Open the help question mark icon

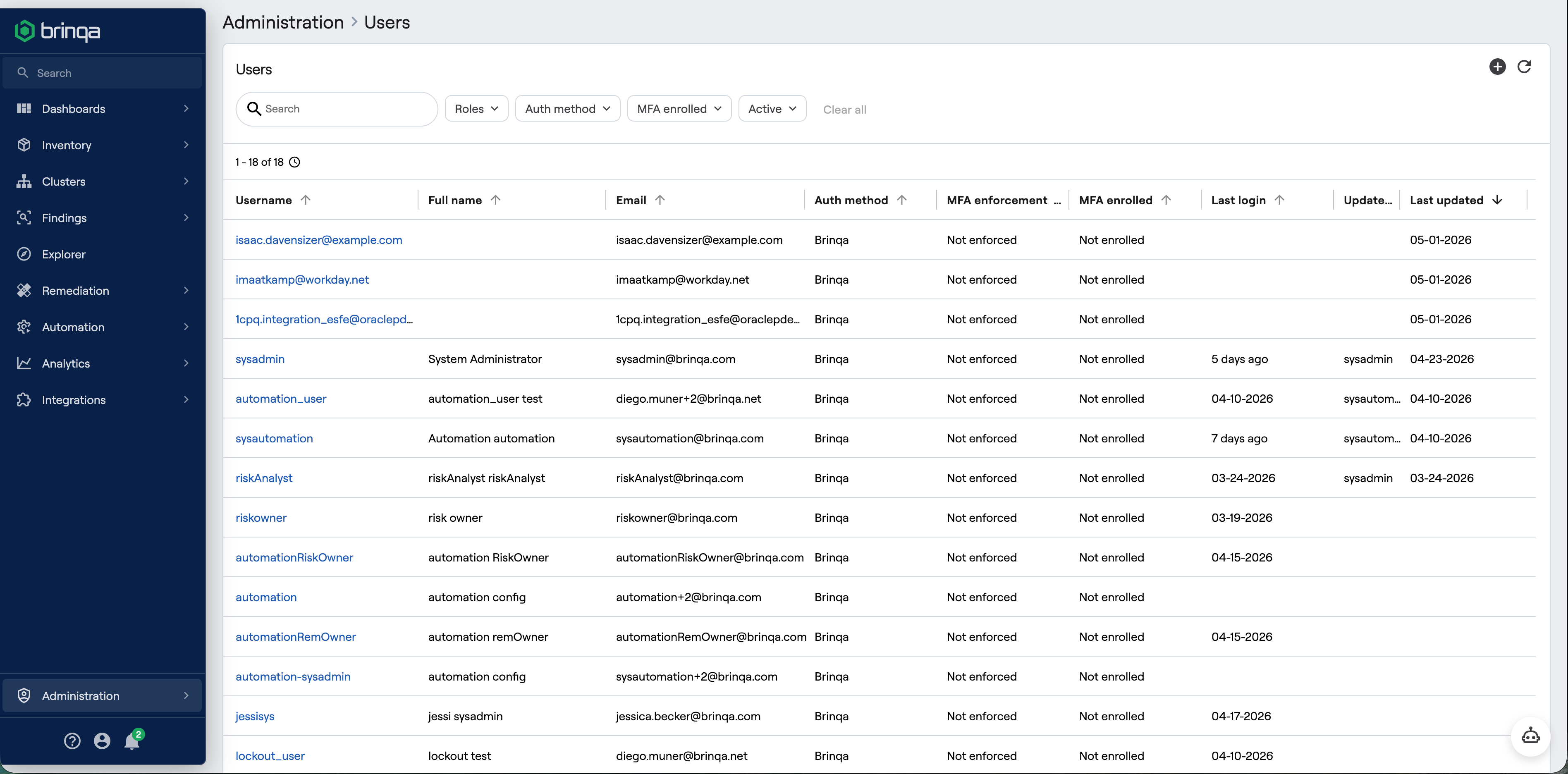[72, 741]
